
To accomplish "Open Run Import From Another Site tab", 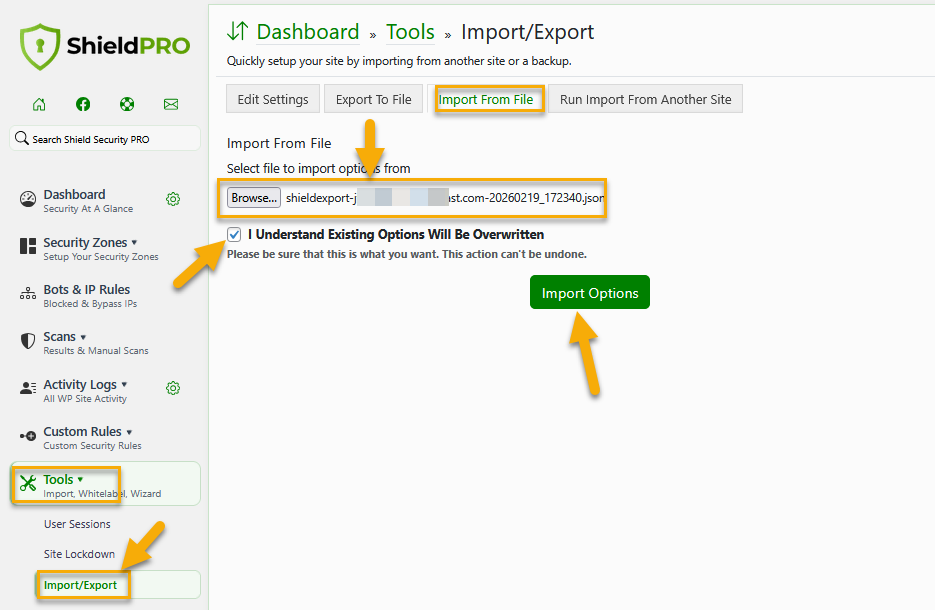I will (645, 99).
